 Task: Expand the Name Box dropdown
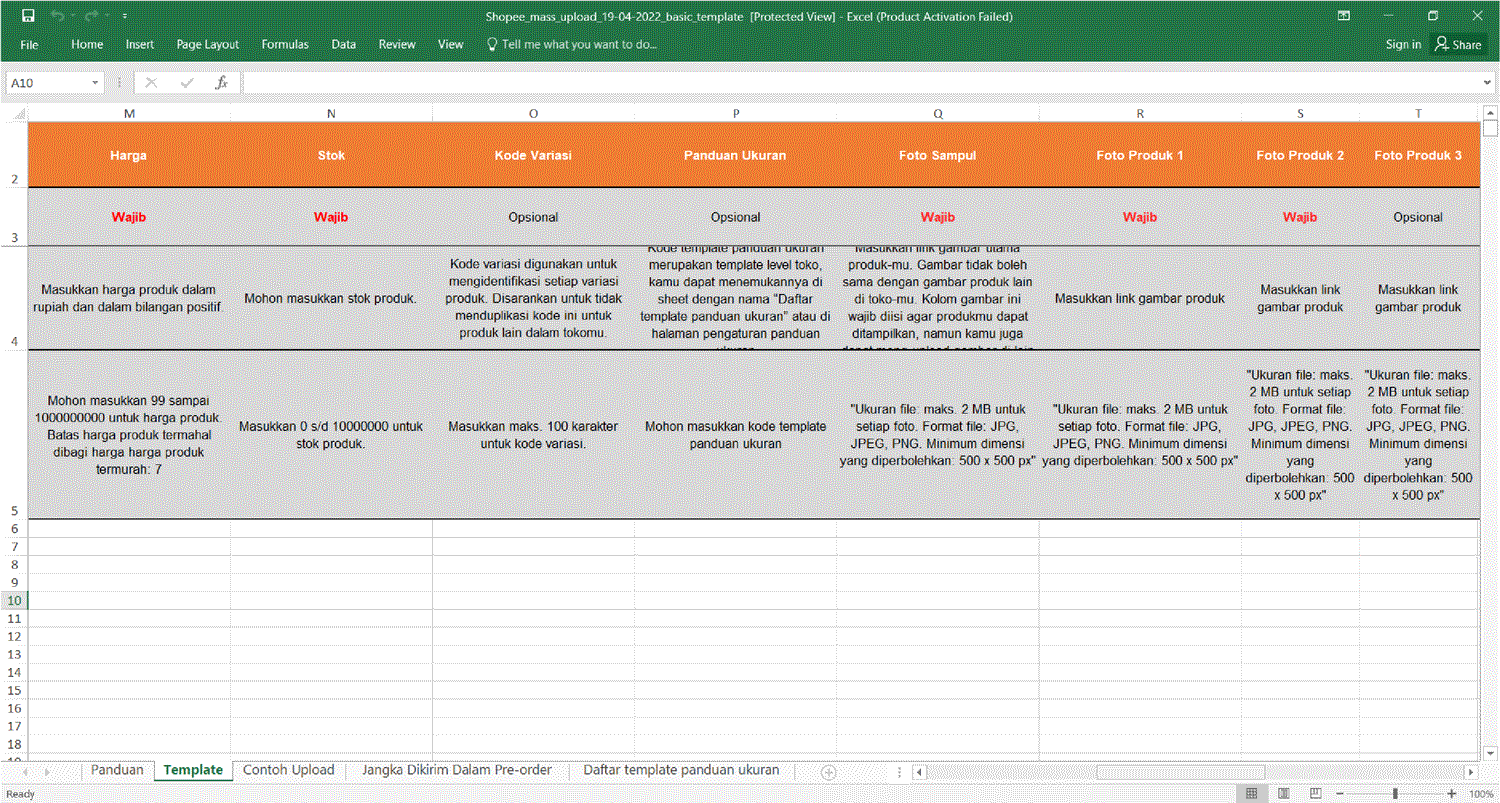96,83
